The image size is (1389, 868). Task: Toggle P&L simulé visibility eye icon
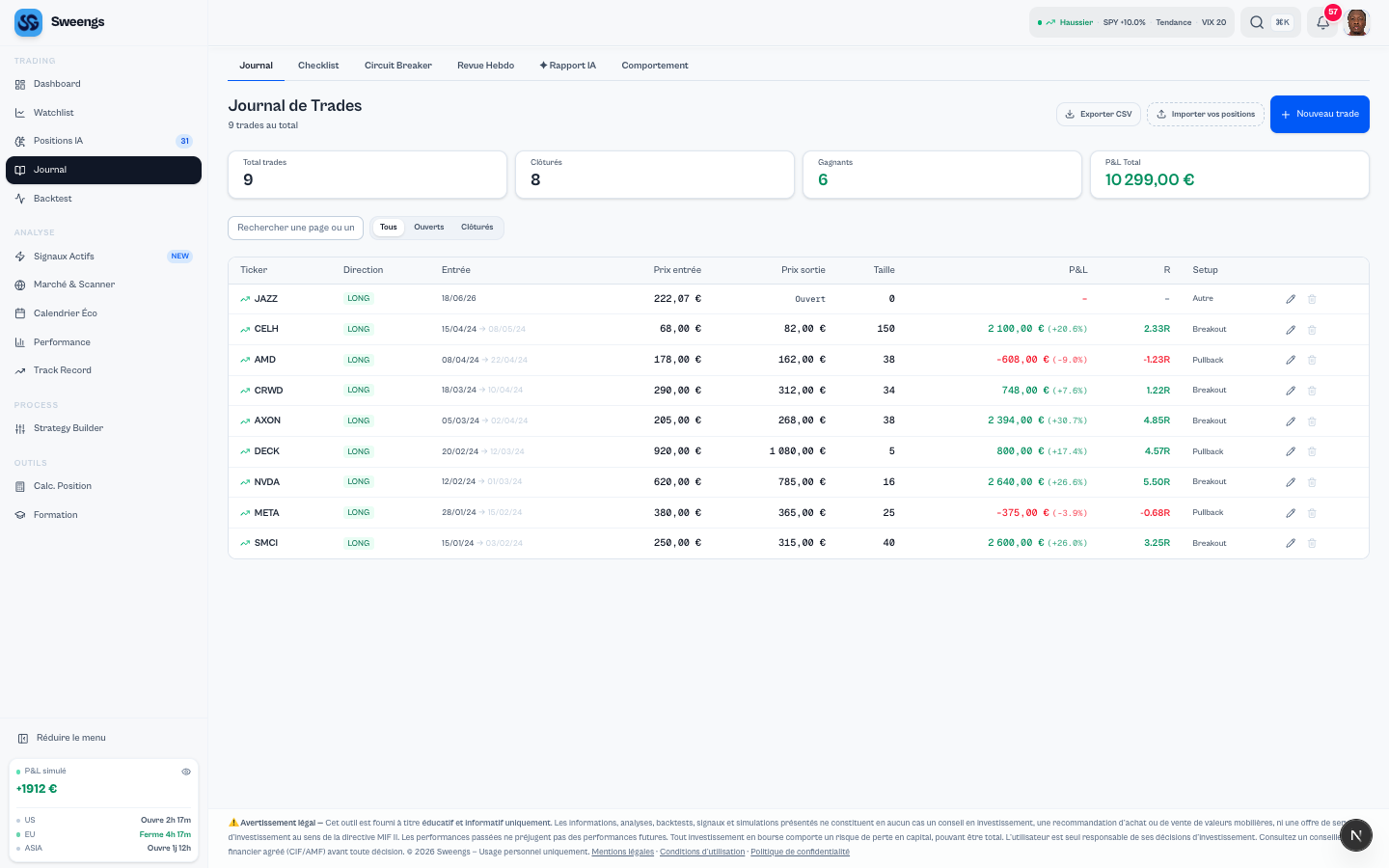pyautogui.click(x=186, y=772)
